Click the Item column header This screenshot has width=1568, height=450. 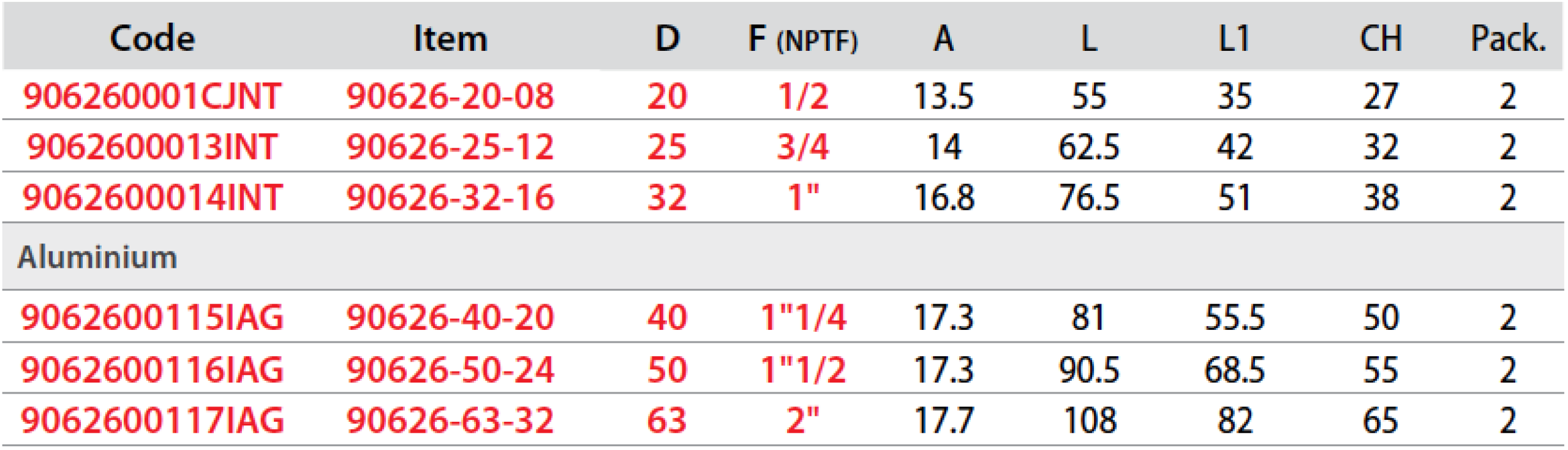click(x=450, y=38)
